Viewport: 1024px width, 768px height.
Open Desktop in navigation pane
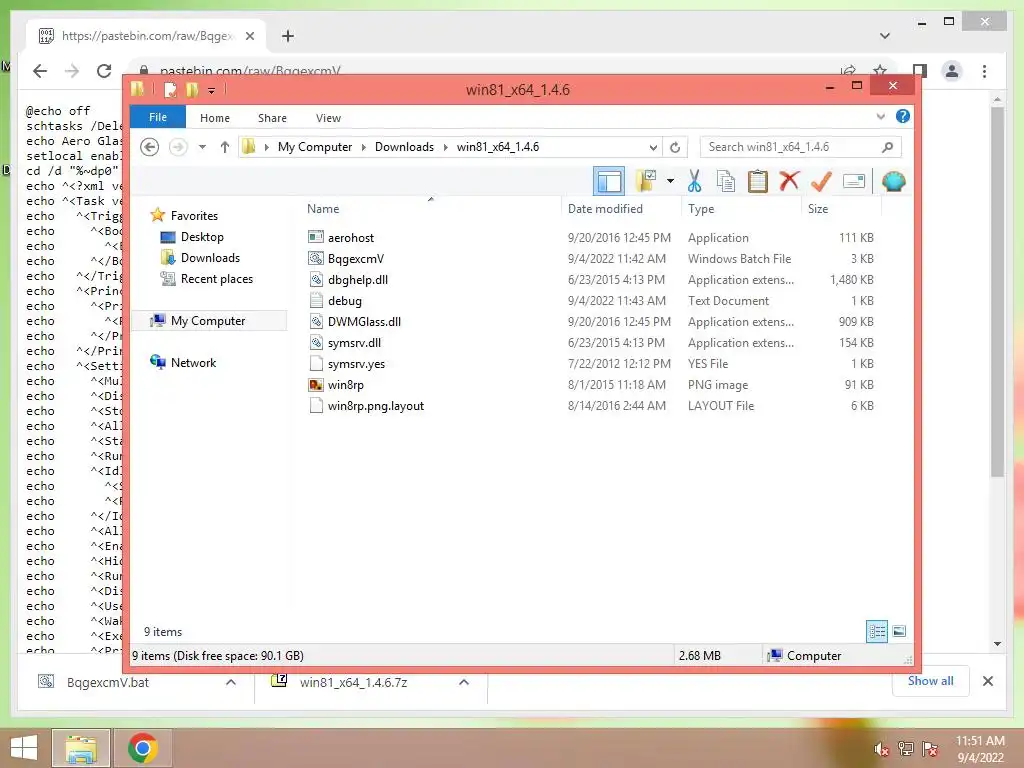tap(202, 237)
